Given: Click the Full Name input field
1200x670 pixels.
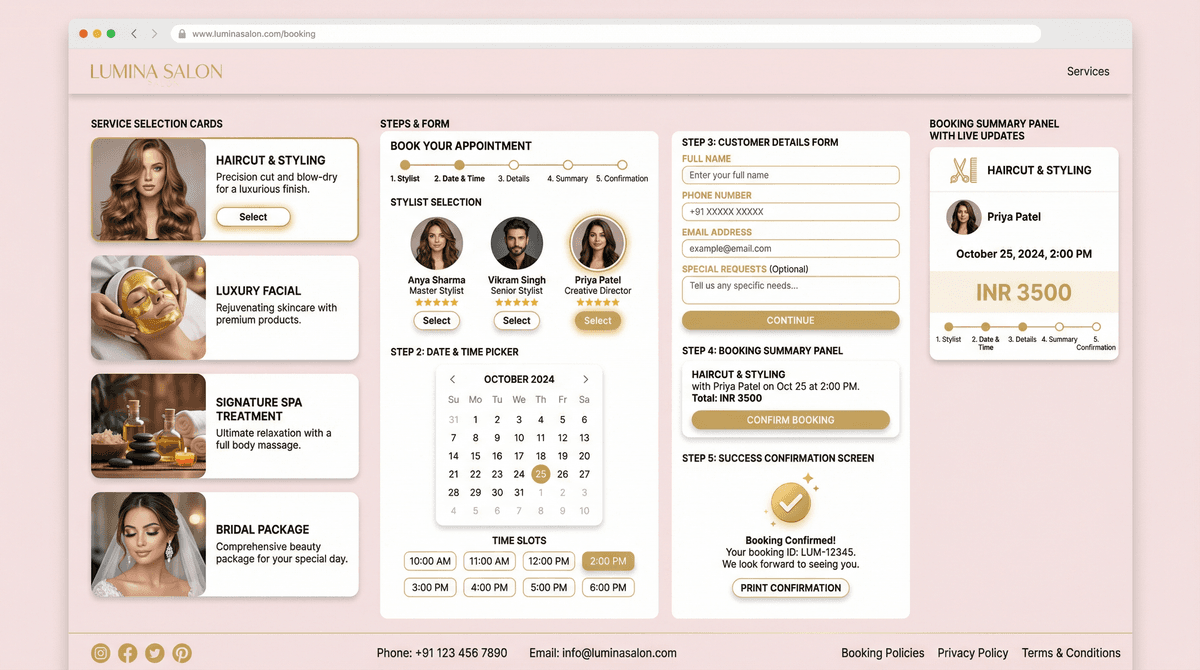Looking at the screenshot, I should pos(790,174).
